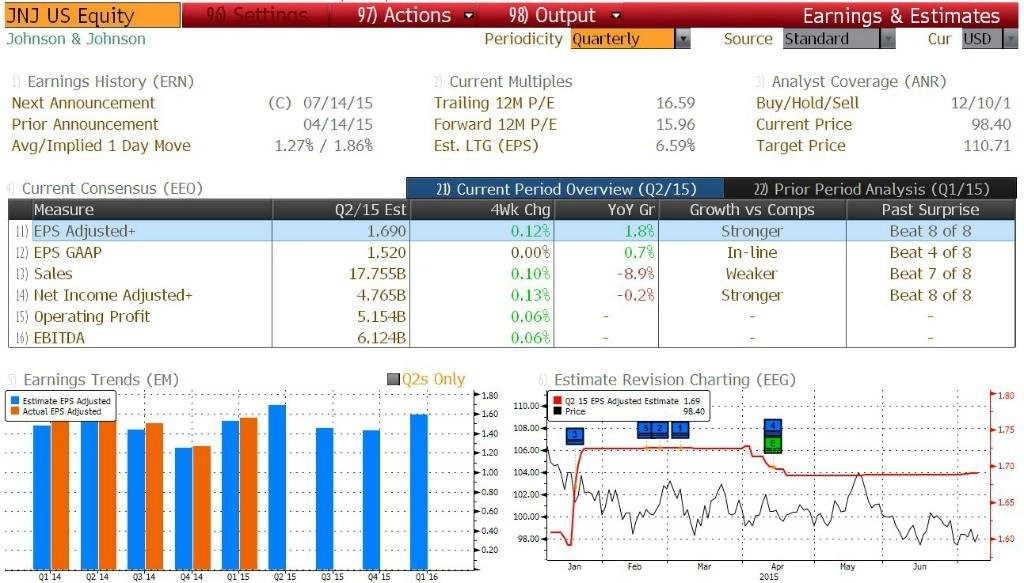Click Sales Beat 7 of 8 cell
The height and width of the screenshot is (583, 1024).
pyautogui.click(x=931, y=274)
